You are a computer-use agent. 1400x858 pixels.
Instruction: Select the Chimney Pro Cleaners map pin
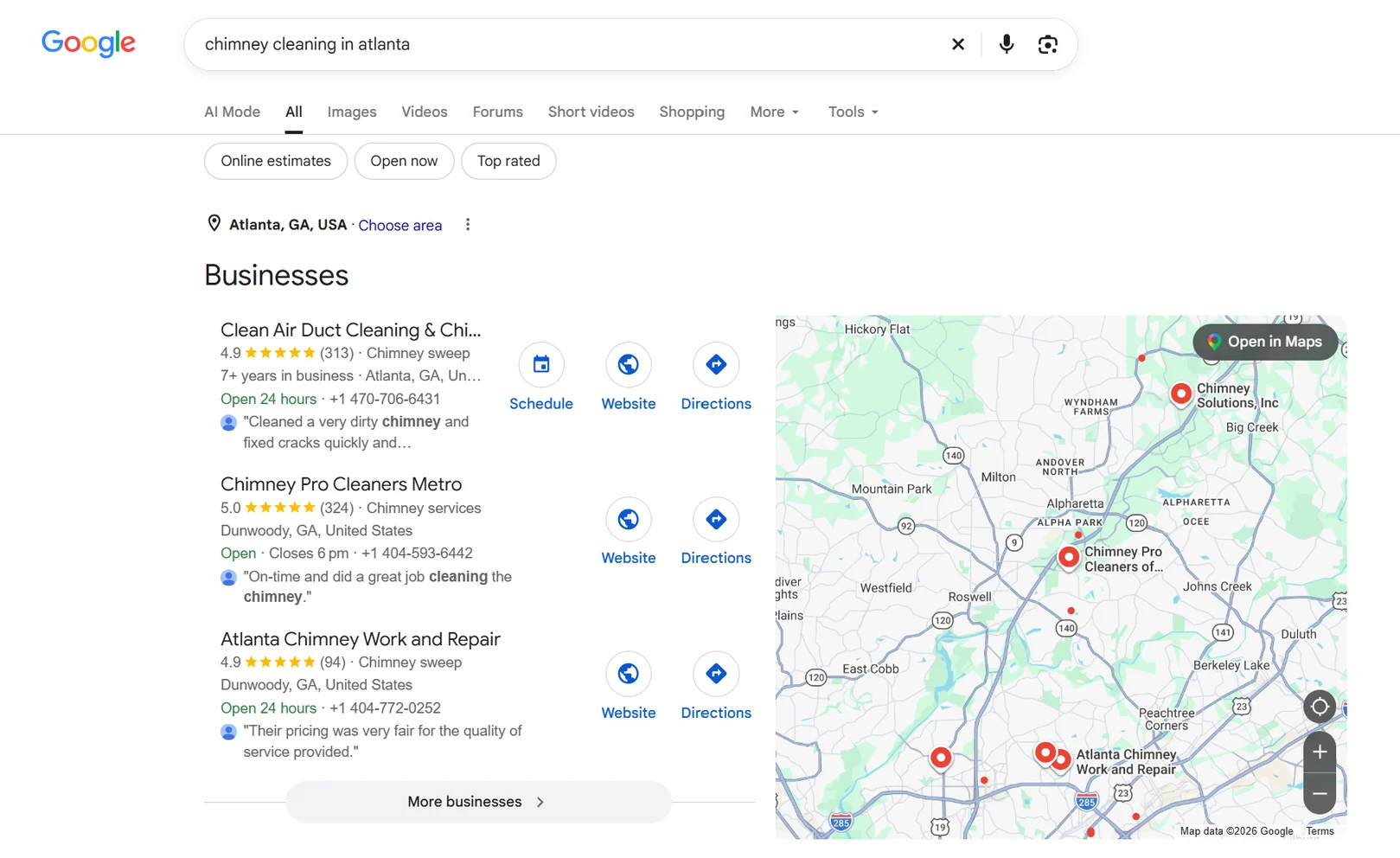pyautogui.click(x=1069, y=558)
